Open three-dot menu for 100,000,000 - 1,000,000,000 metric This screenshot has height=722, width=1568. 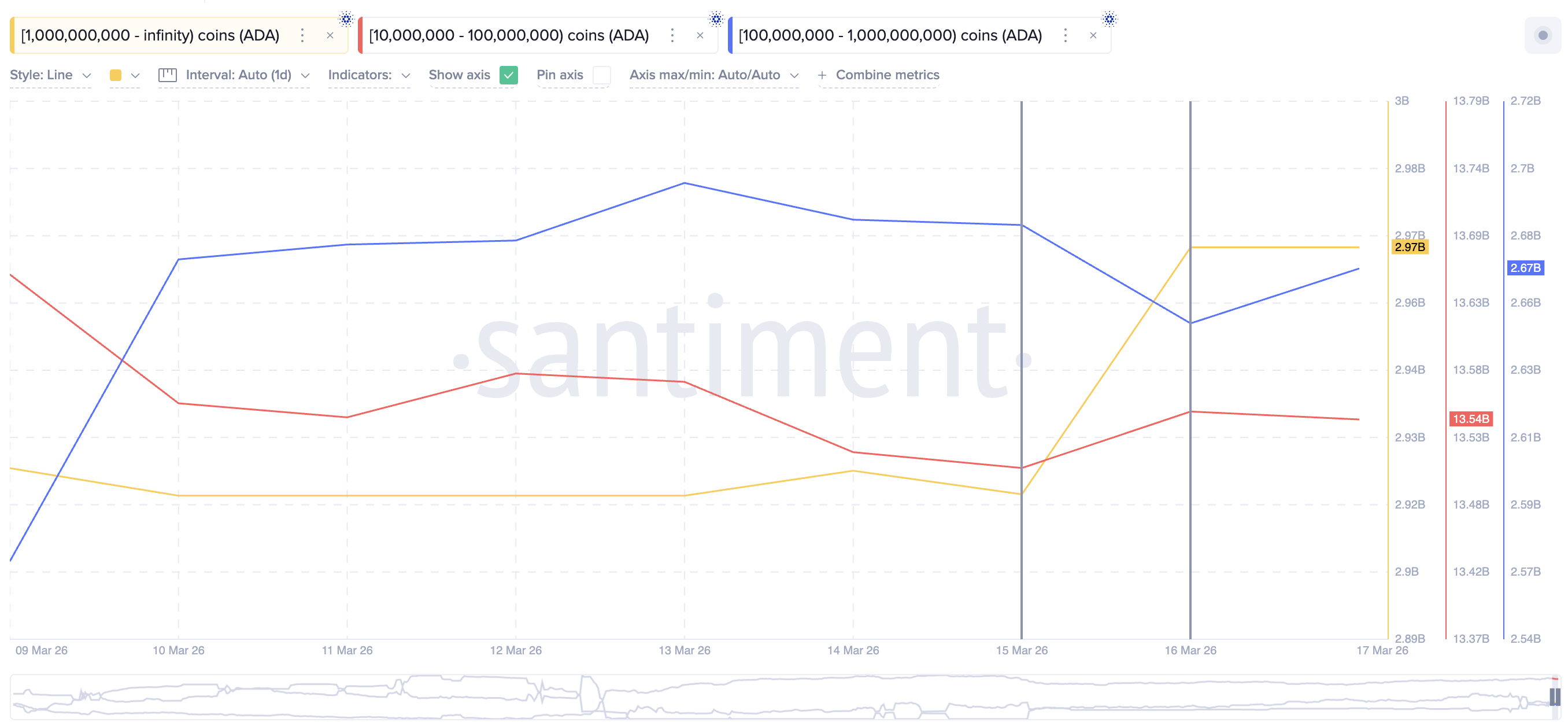click(1065, 35)
